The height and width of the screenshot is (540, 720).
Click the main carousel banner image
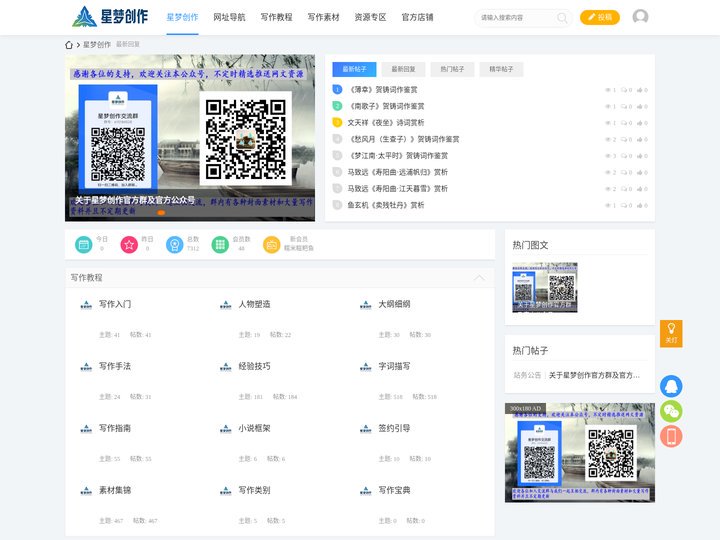tap(190, 138)
